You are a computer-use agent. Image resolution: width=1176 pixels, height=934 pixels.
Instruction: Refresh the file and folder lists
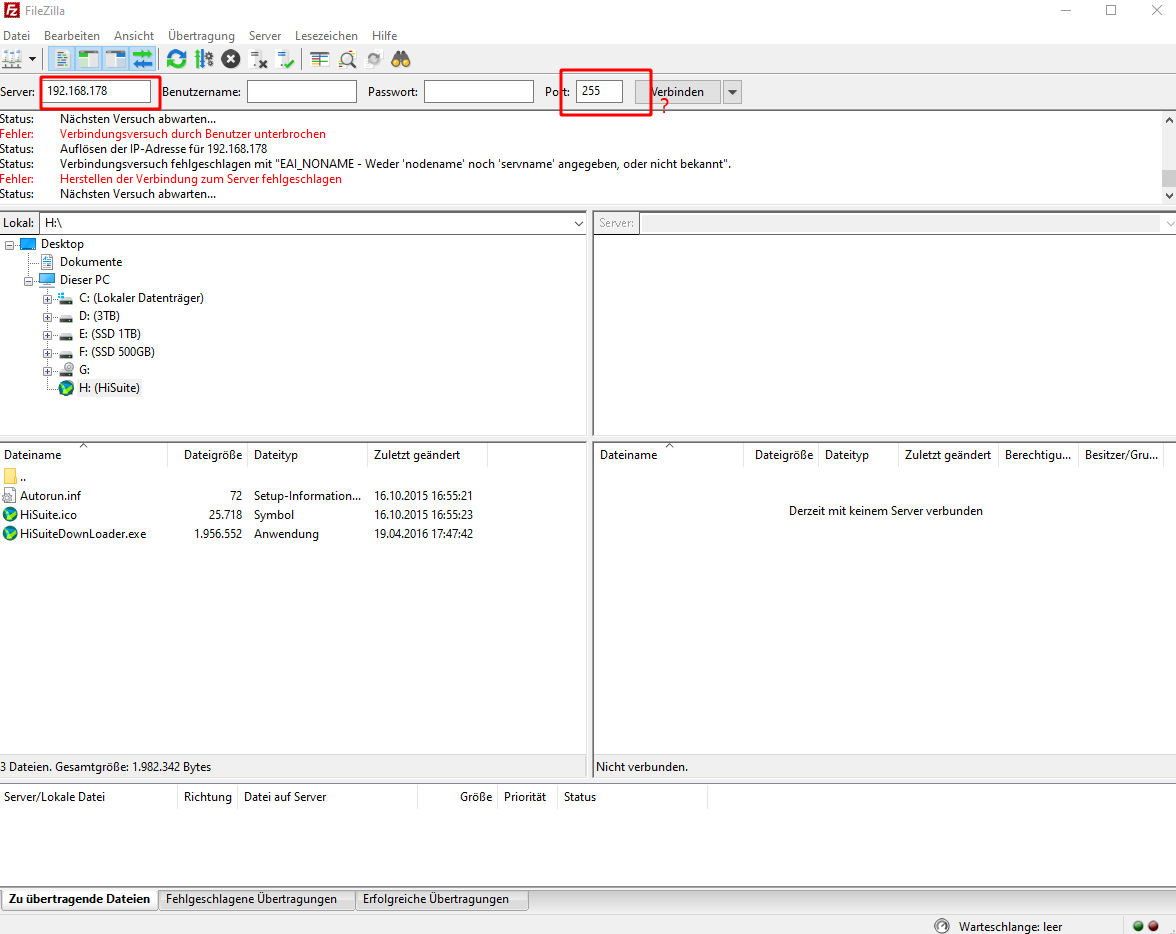pos(176,59)
